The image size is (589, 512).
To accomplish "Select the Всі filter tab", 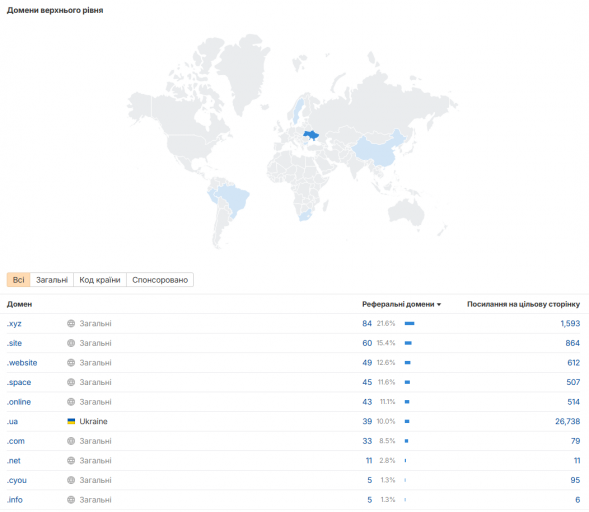I will coord(18,280).
